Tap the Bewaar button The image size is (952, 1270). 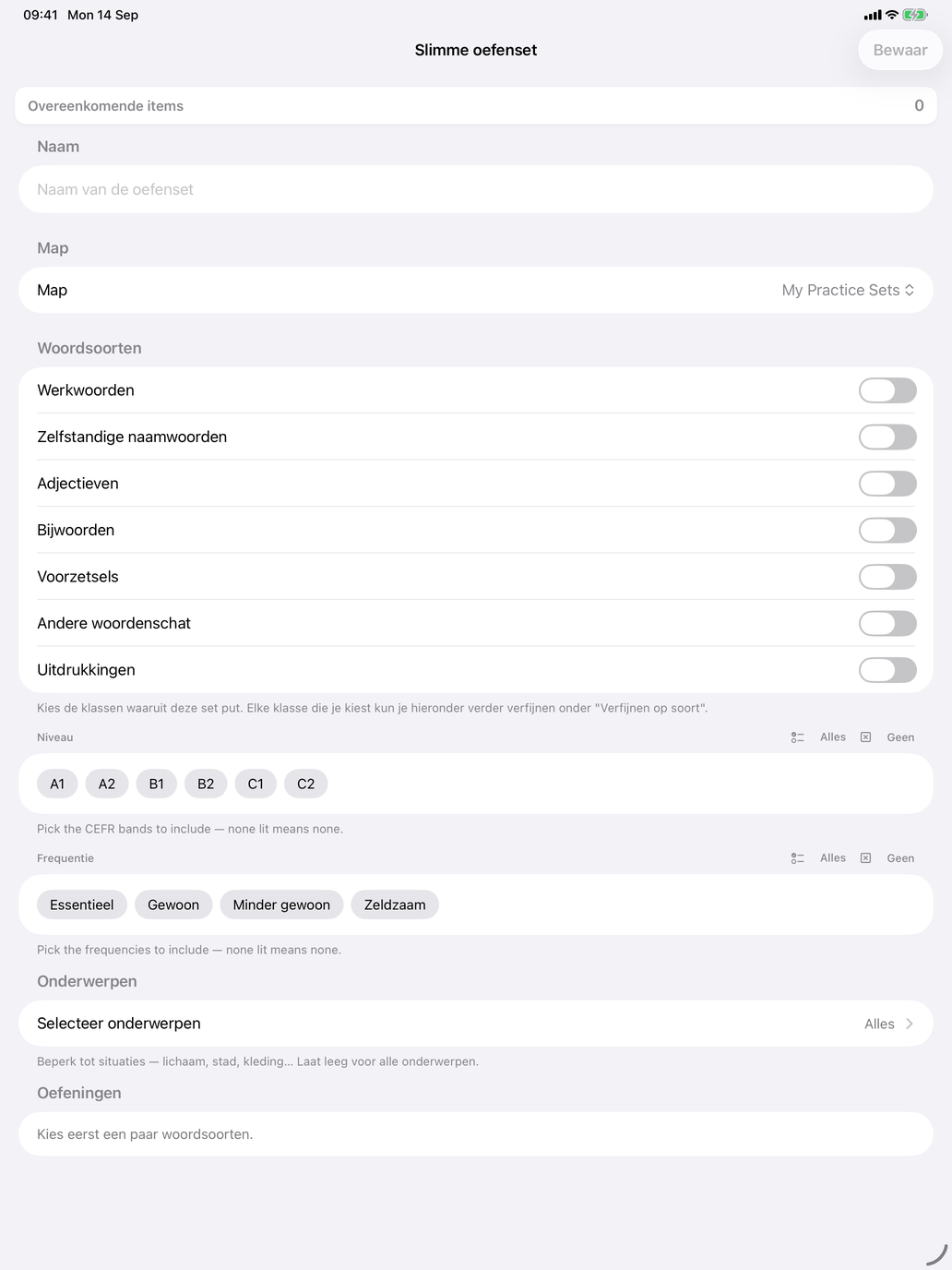click(900, 50)
